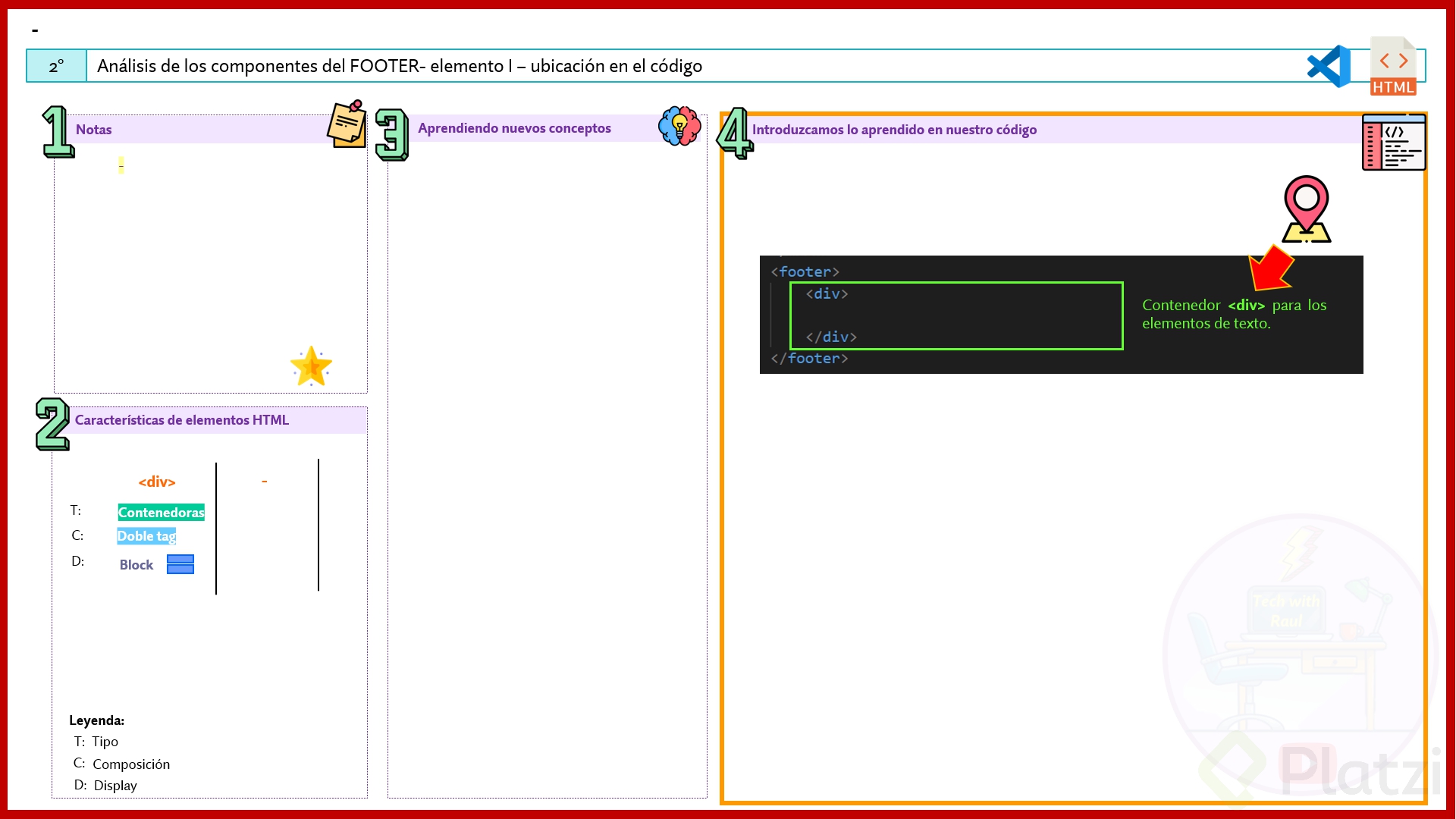Screen dimensions: 1456x819
Task: Select the Notas heading
Action: point(93,130)
